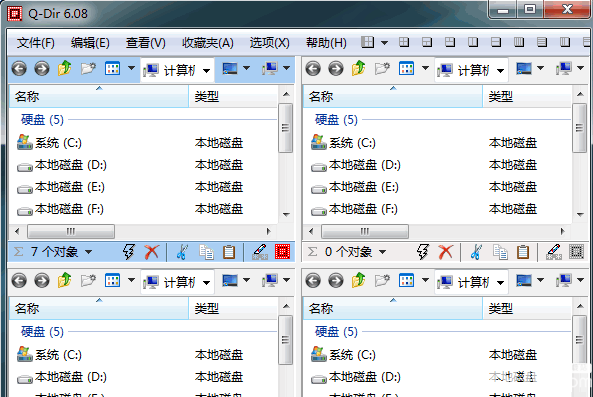Open the 文件(F) menu
Viewport: 593px width, 397px height.
point(36,43)
